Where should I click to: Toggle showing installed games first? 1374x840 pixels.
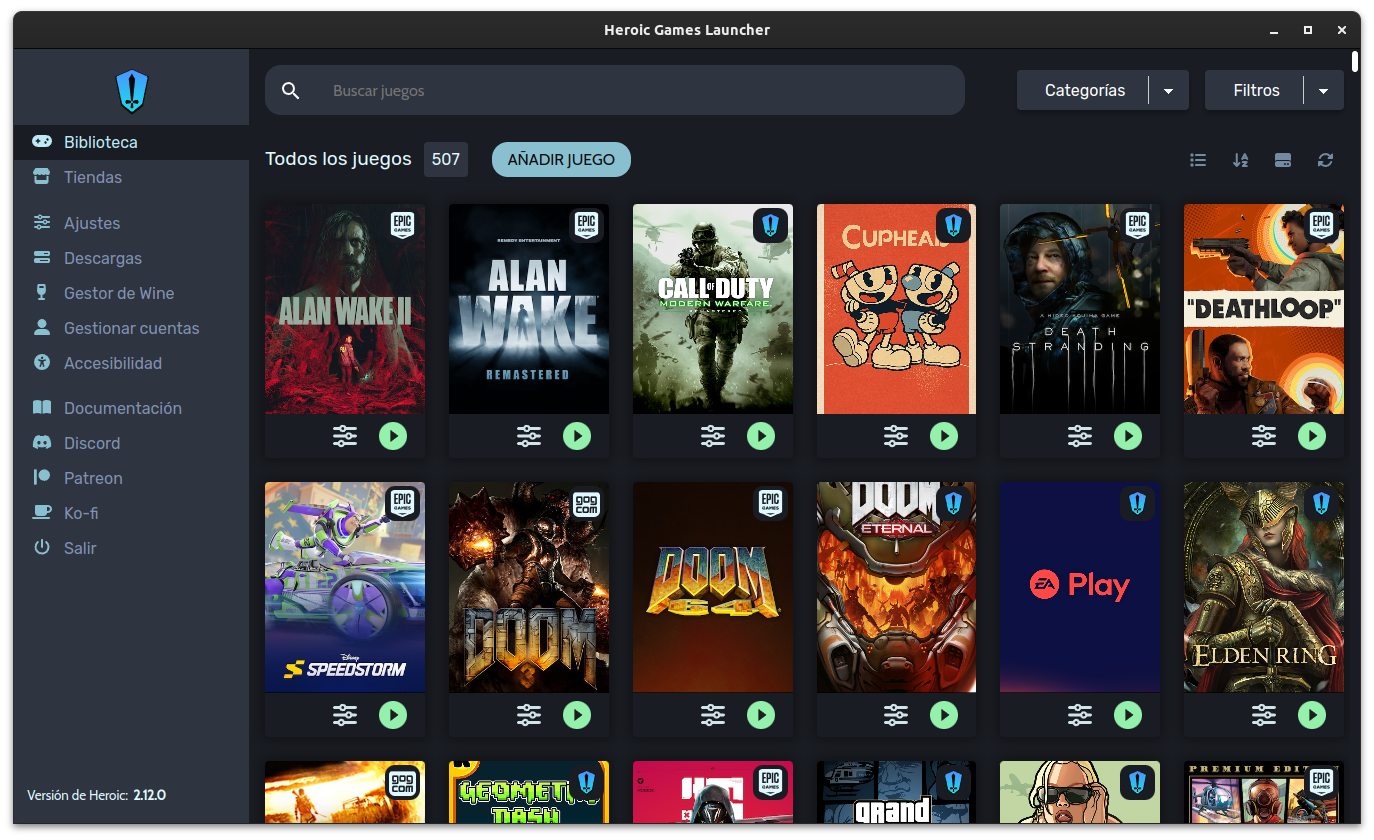coord(1283,160)
